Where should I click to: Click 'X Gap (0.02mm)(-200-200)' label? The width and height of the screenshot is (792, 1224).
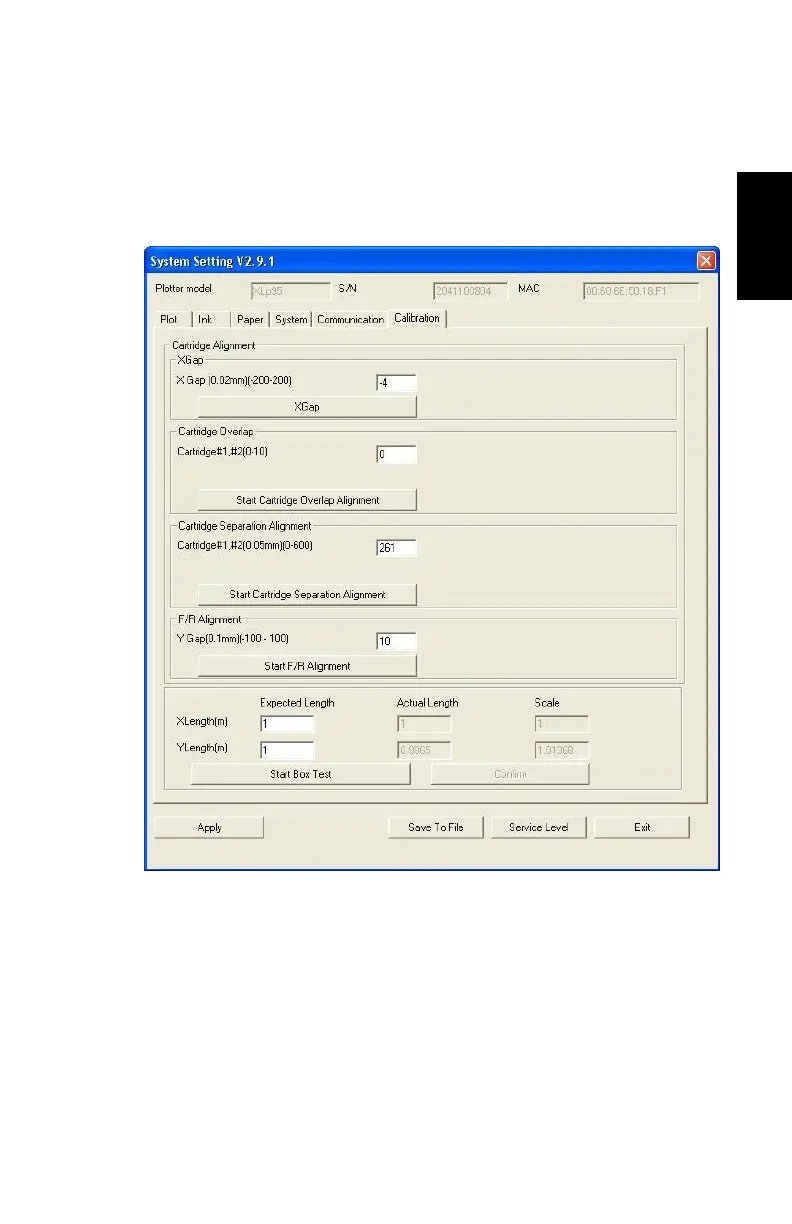pos(234,380)
